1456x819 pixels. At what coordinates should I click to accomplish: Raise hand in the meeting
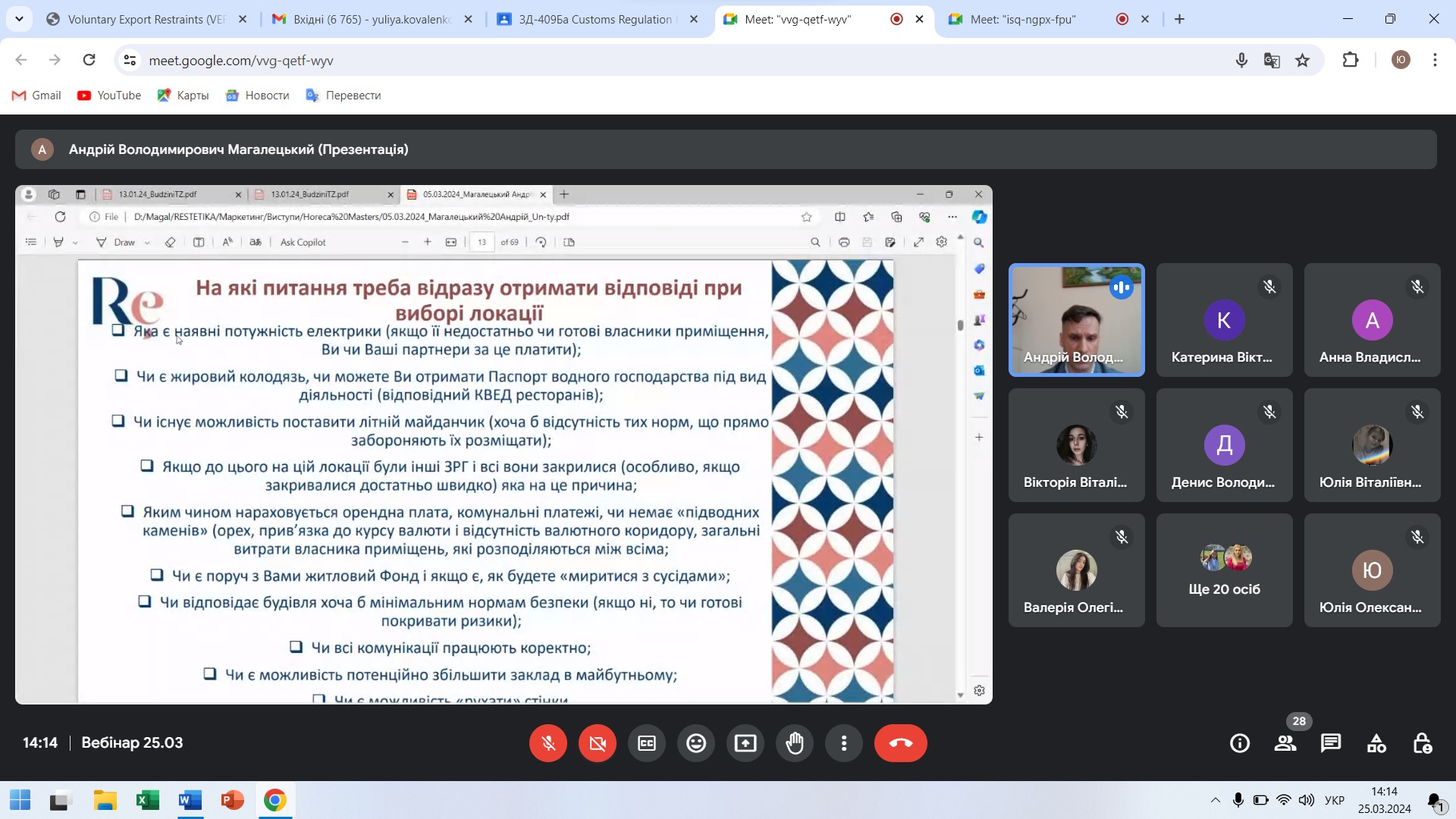[794, 743]
